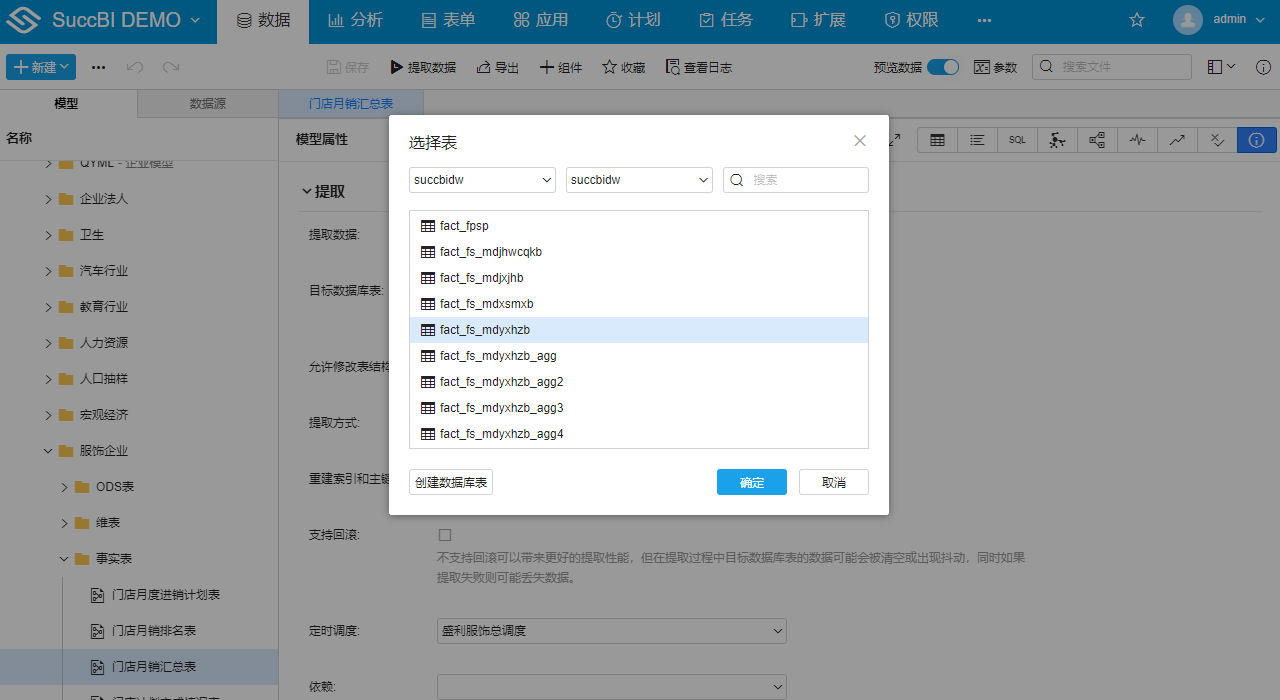Click 创建数据库表 to create a table
The width and height of the screenshot is (1280, 700).
click(450, 481)
